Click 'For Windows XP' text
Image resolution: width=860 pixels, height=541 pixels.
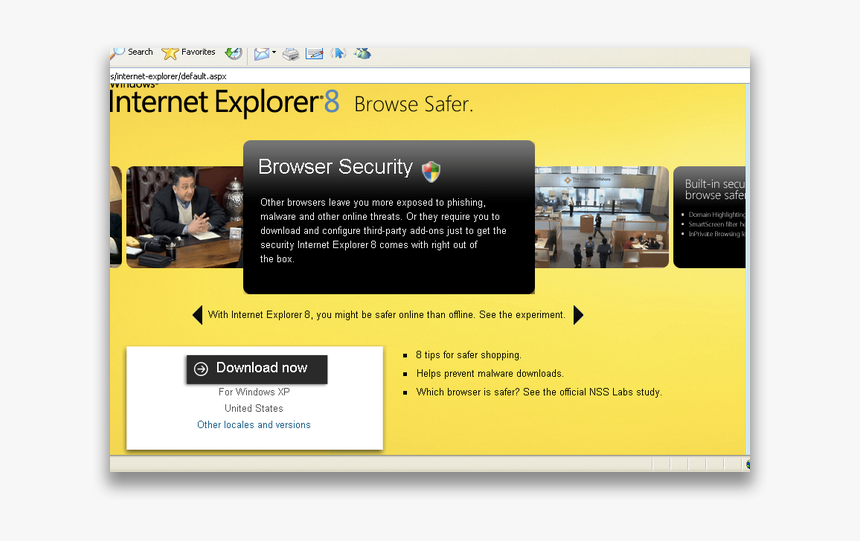254,392
